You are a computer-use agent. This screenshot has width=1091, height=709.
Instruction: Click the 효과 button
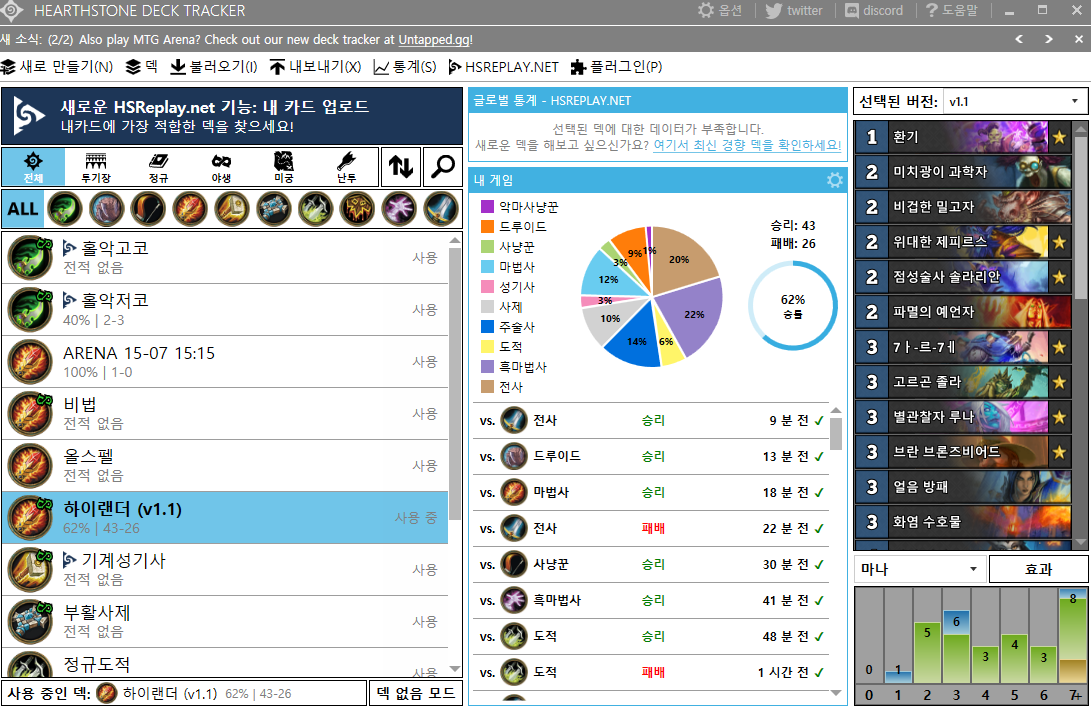coord(1038,569)
